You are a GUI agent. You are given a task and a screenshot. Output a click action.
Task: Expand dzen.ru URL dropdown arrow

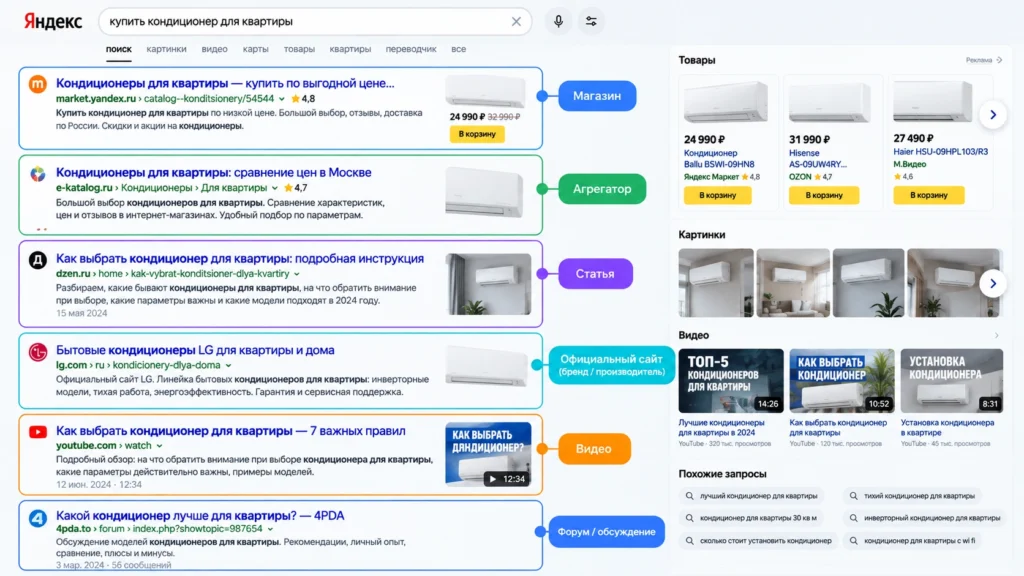coord(296,274)
